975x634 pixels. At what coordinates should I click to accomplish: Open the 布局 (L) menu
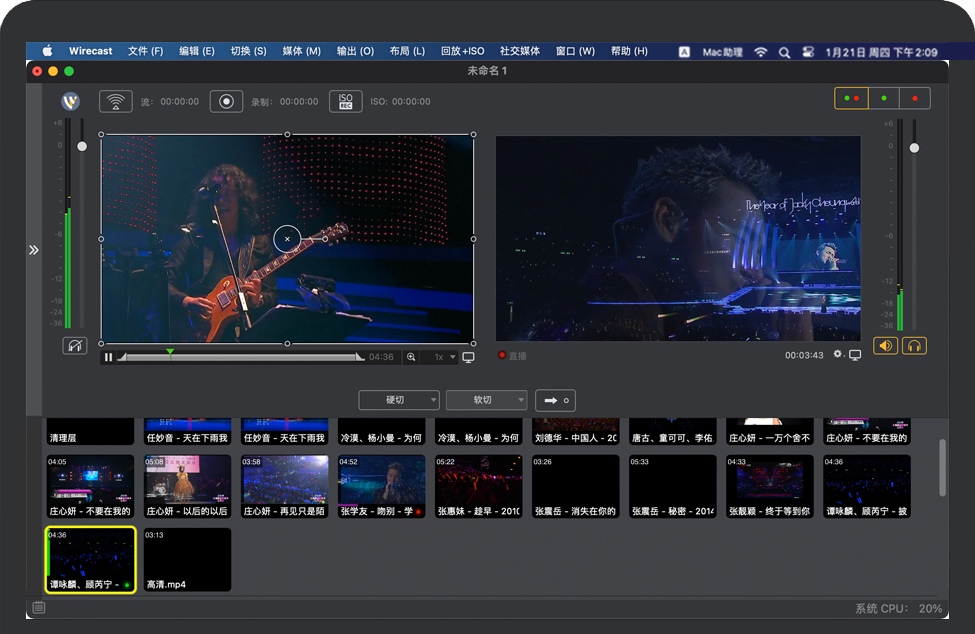point(407,51)
